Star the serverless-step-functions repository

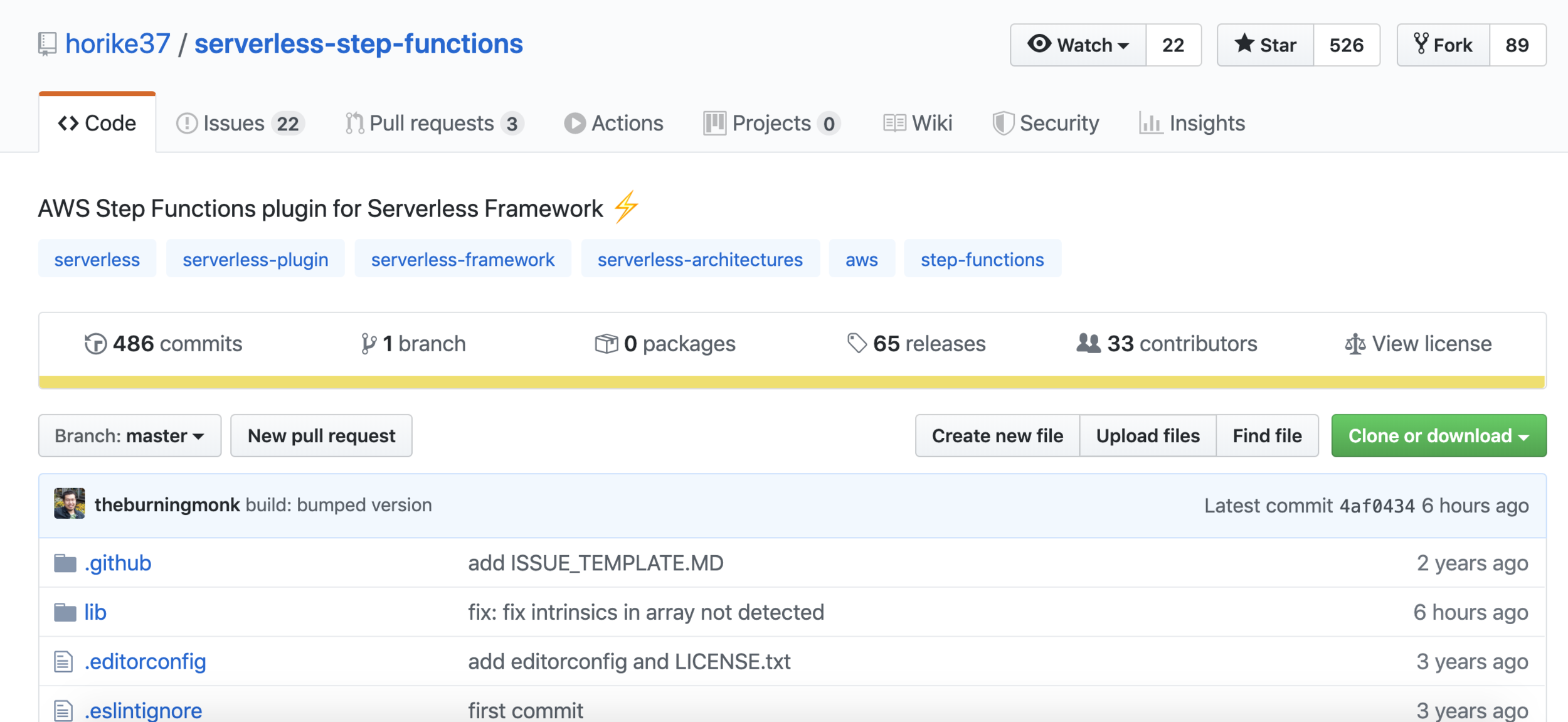1265,45
